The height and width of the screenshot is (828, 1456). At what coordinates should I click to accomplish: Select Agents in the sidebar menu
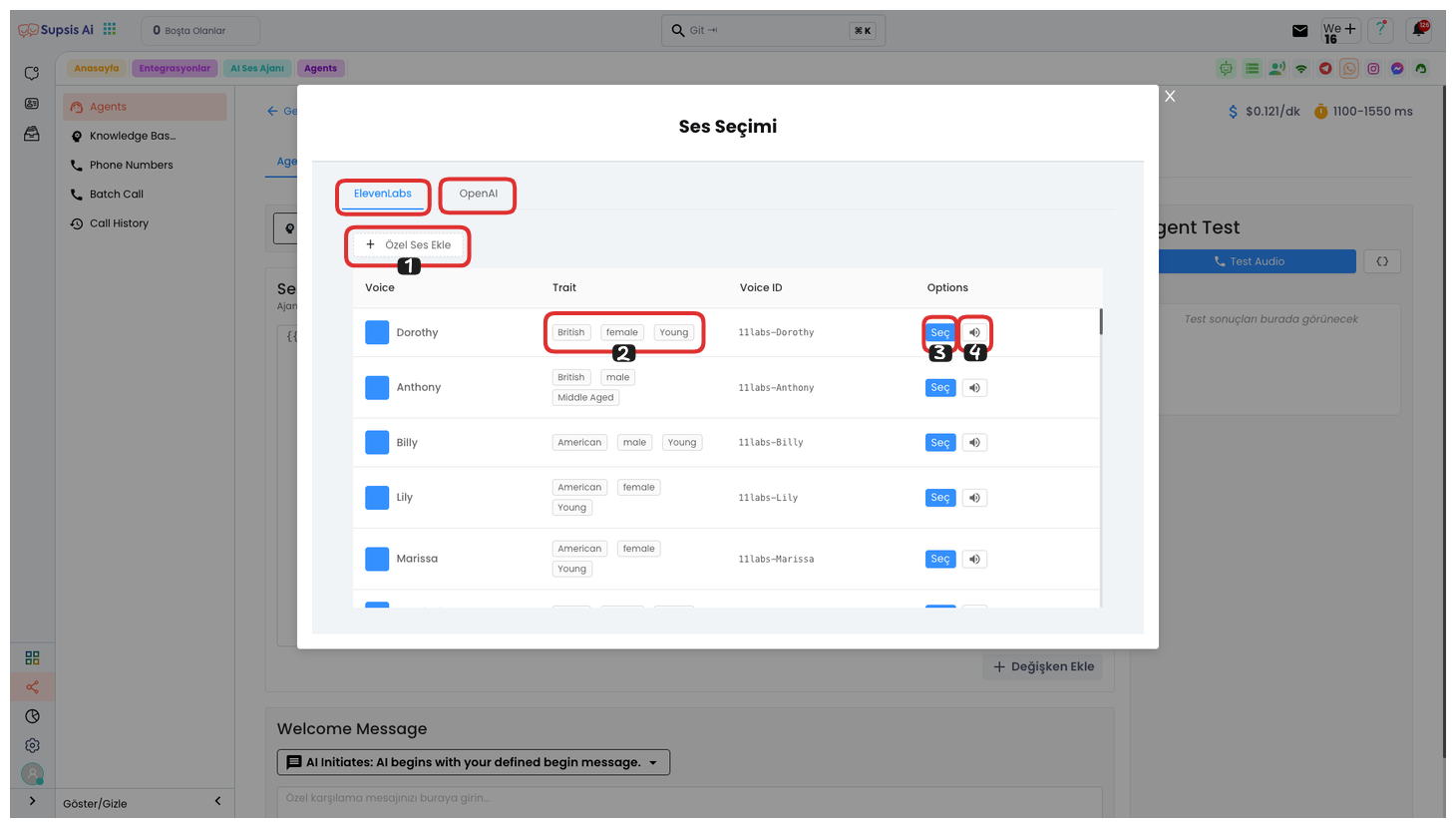tap(145, 107)
